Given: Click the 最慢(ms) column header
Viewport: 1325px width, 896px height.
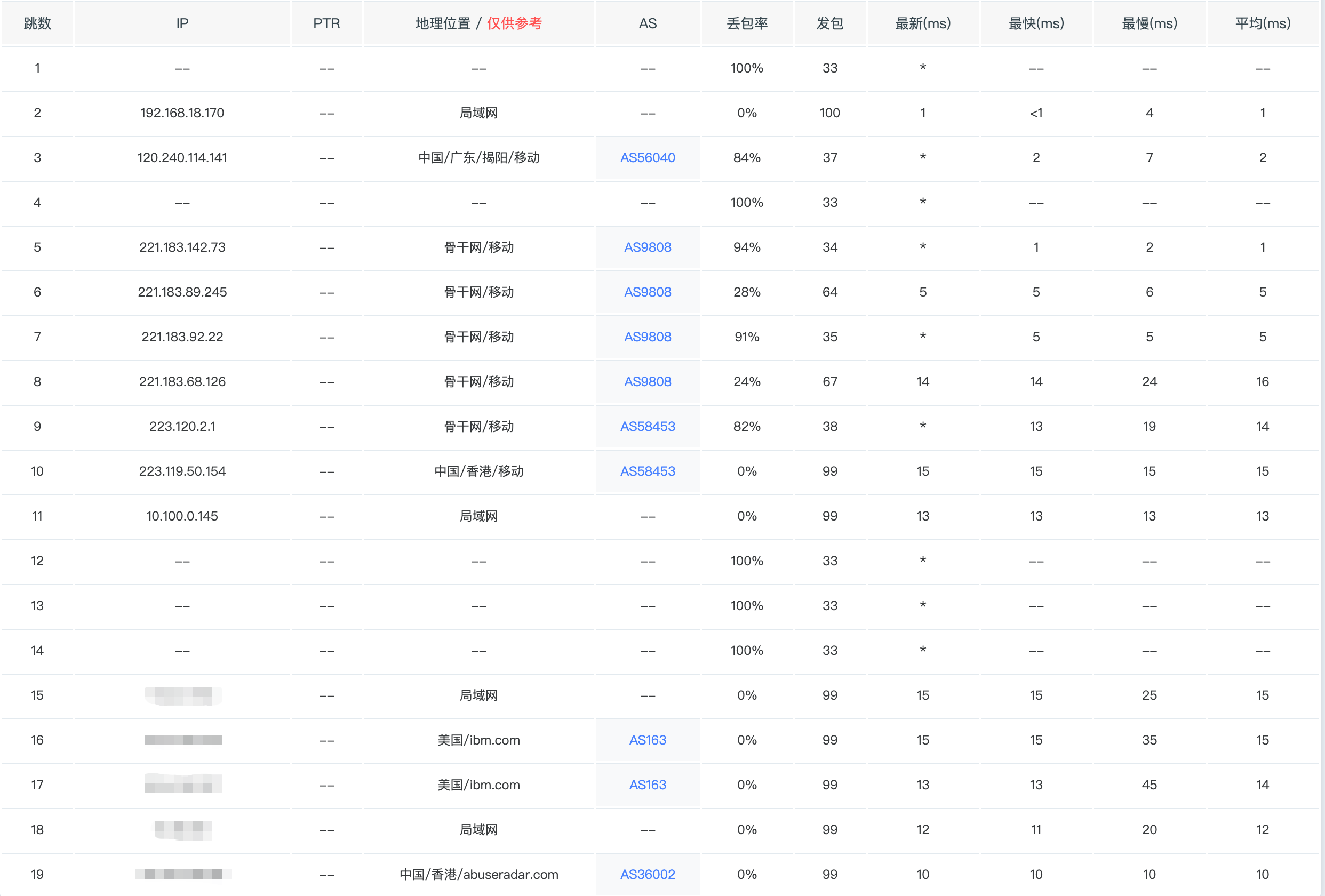Looking at the screenshot, I should [1149, 23].
